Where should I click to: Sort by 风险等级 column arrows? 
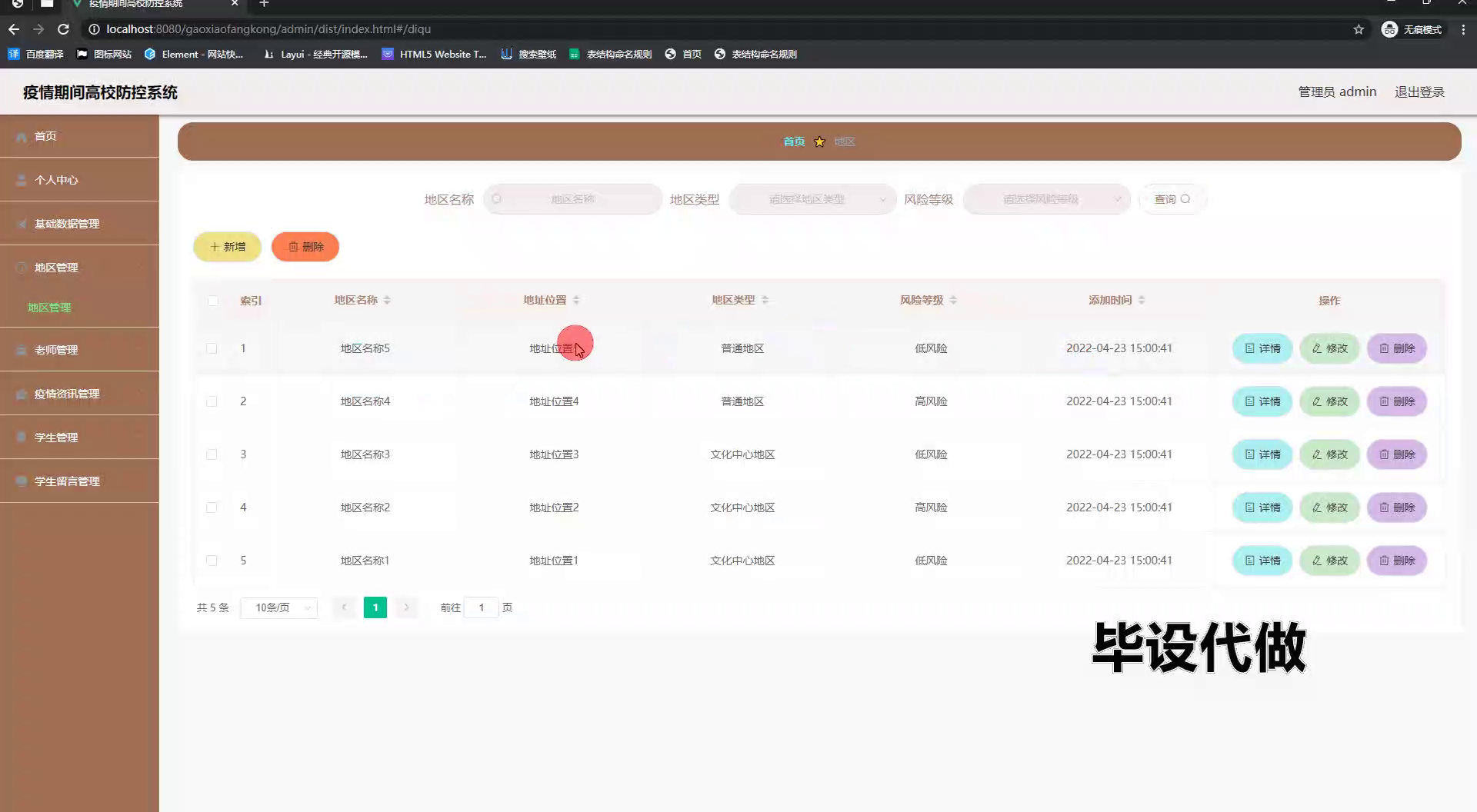pos(953,300)
